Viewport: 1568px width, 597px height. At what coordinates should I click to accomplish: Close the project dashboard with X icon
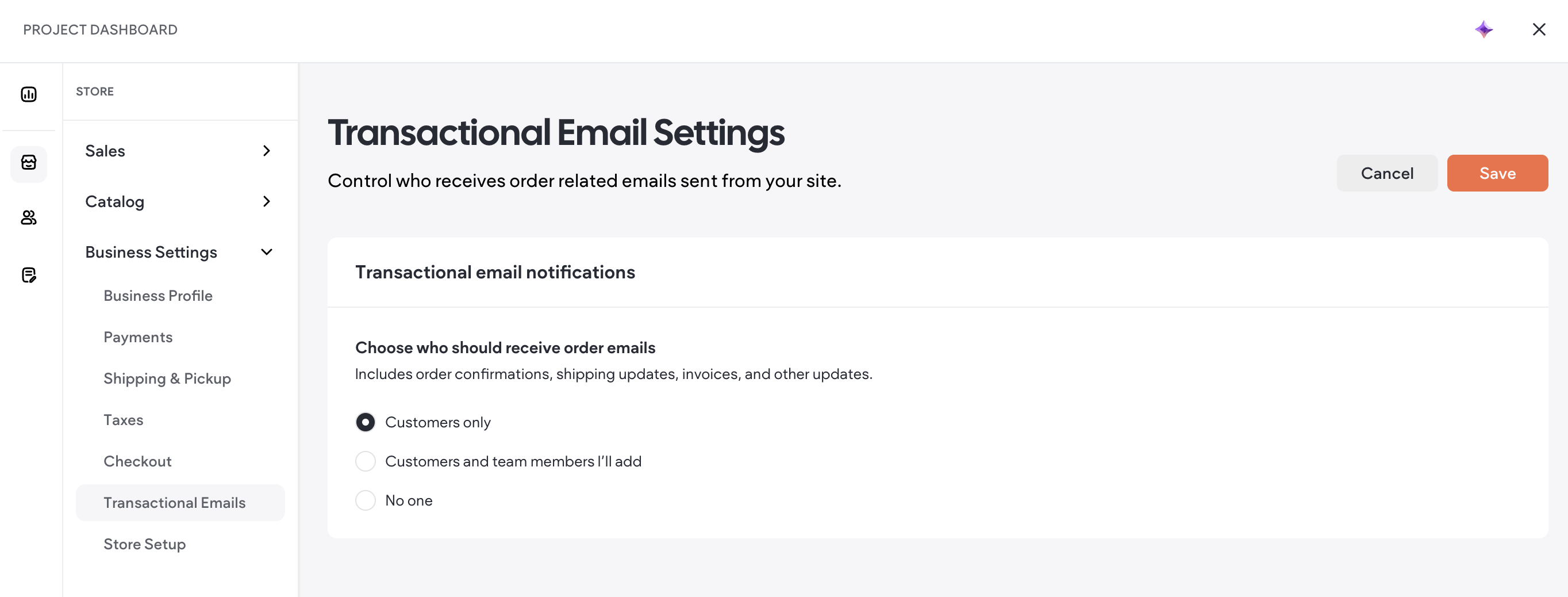pos(1539,29)
